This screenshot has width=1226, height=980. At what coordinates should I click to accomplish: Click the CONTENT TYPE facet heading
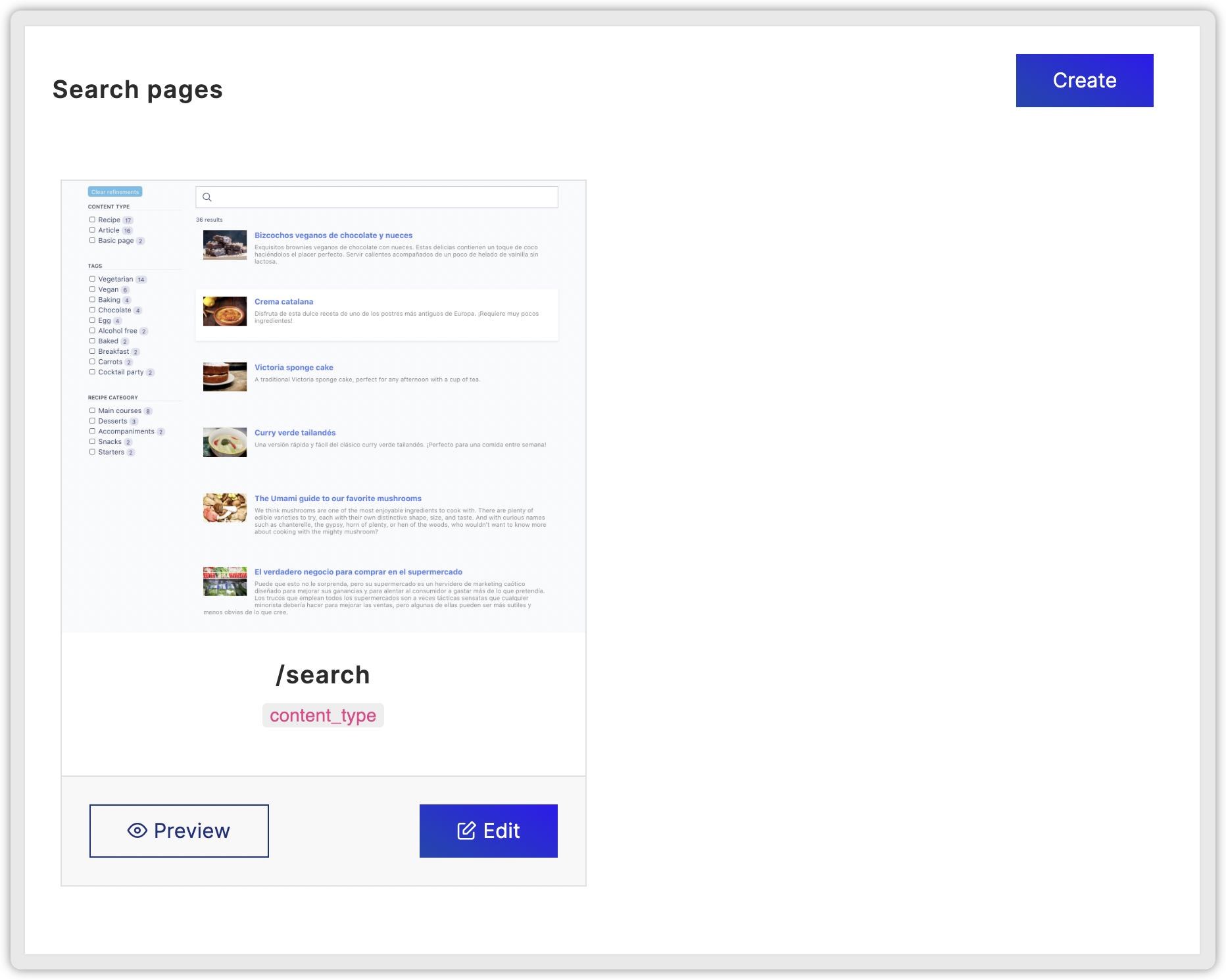[109, 207]
